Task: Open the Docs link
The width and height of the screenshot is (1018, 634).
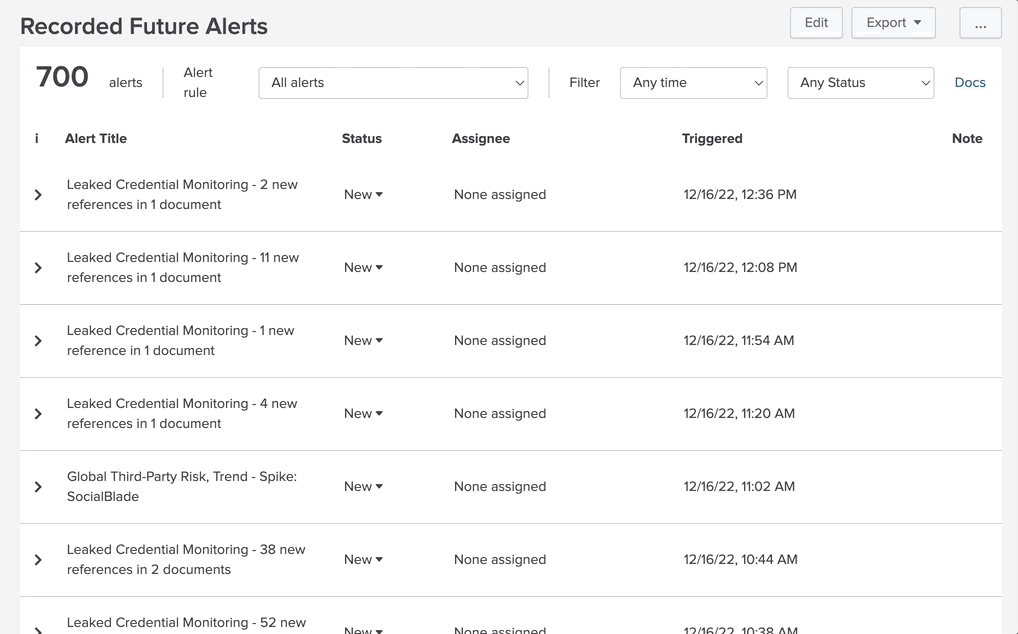Action: point(970,83)
